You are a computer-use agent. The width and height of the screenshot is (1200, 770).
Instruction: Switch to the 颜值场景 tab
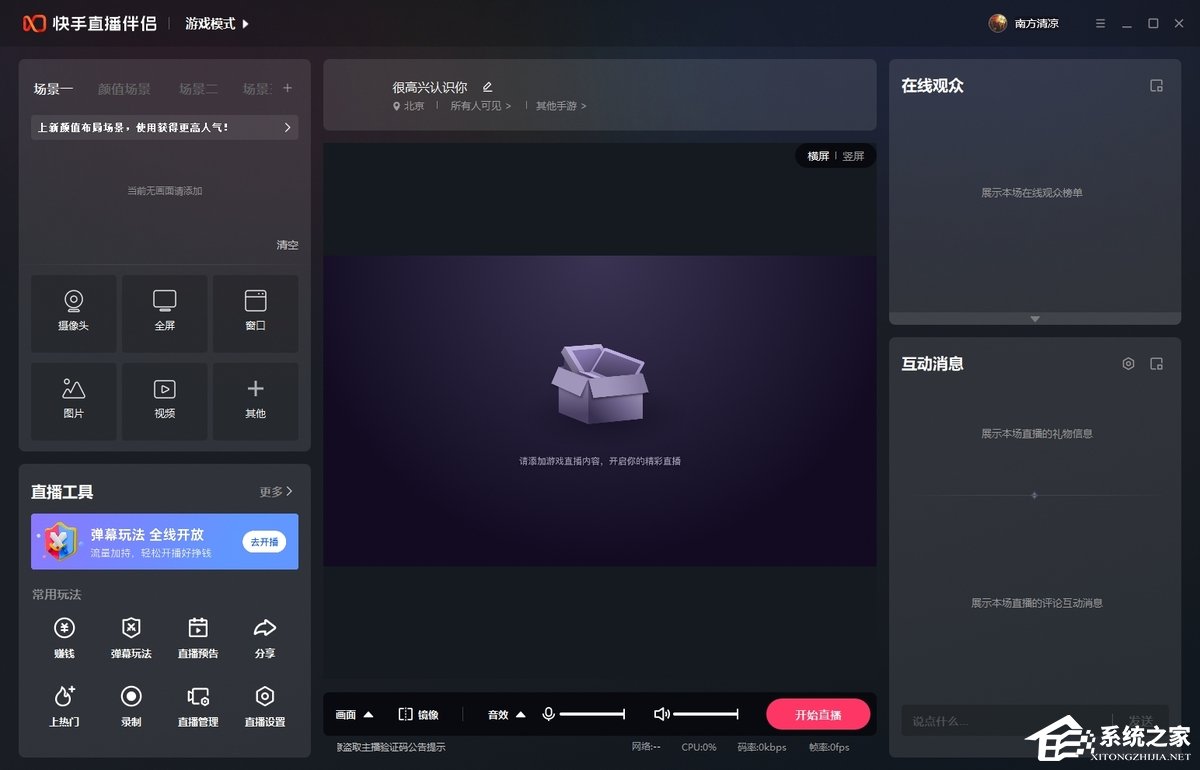124,89
